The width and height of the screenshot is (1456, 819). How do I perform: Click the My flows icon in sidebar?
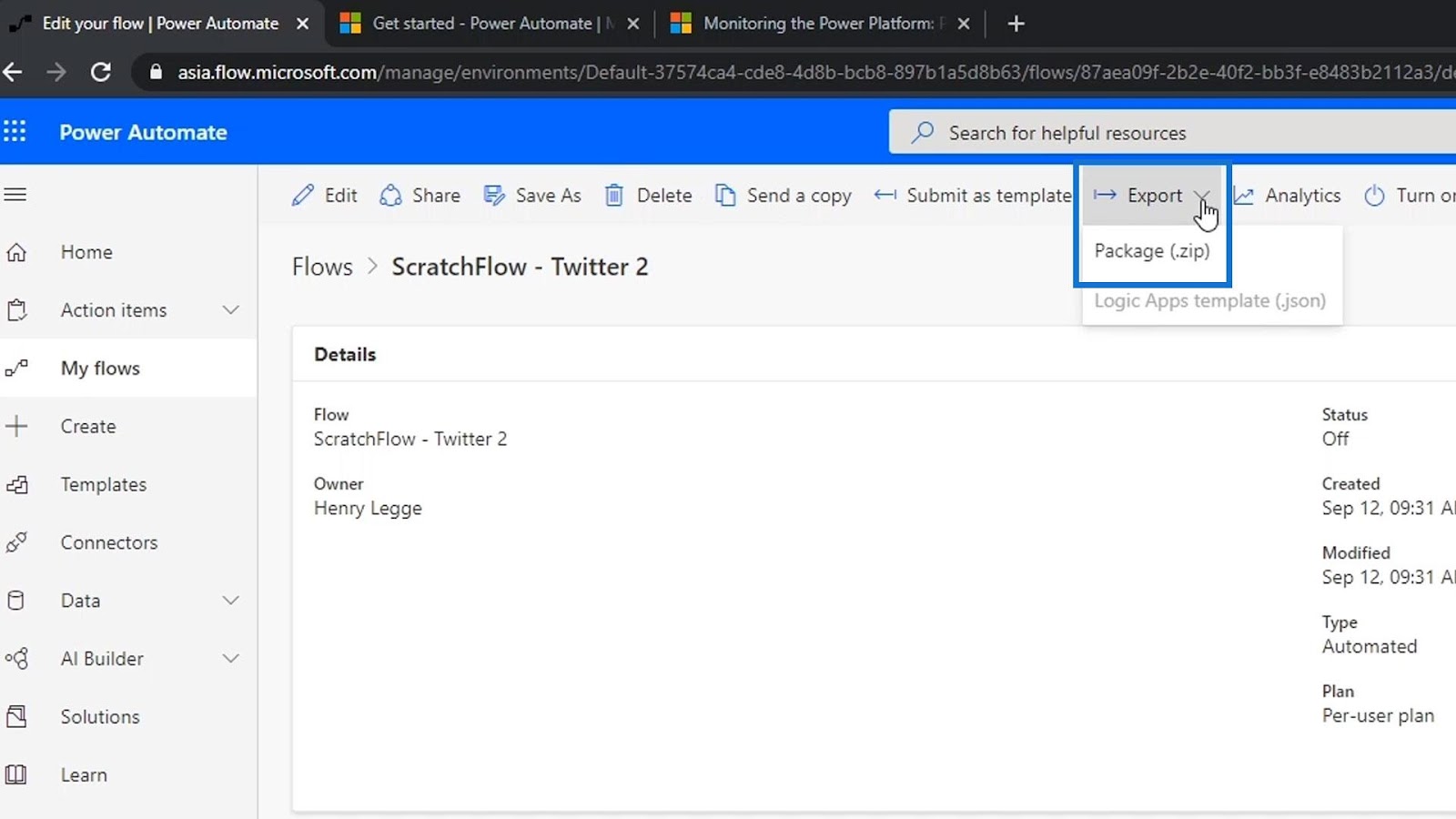(16, 369)
